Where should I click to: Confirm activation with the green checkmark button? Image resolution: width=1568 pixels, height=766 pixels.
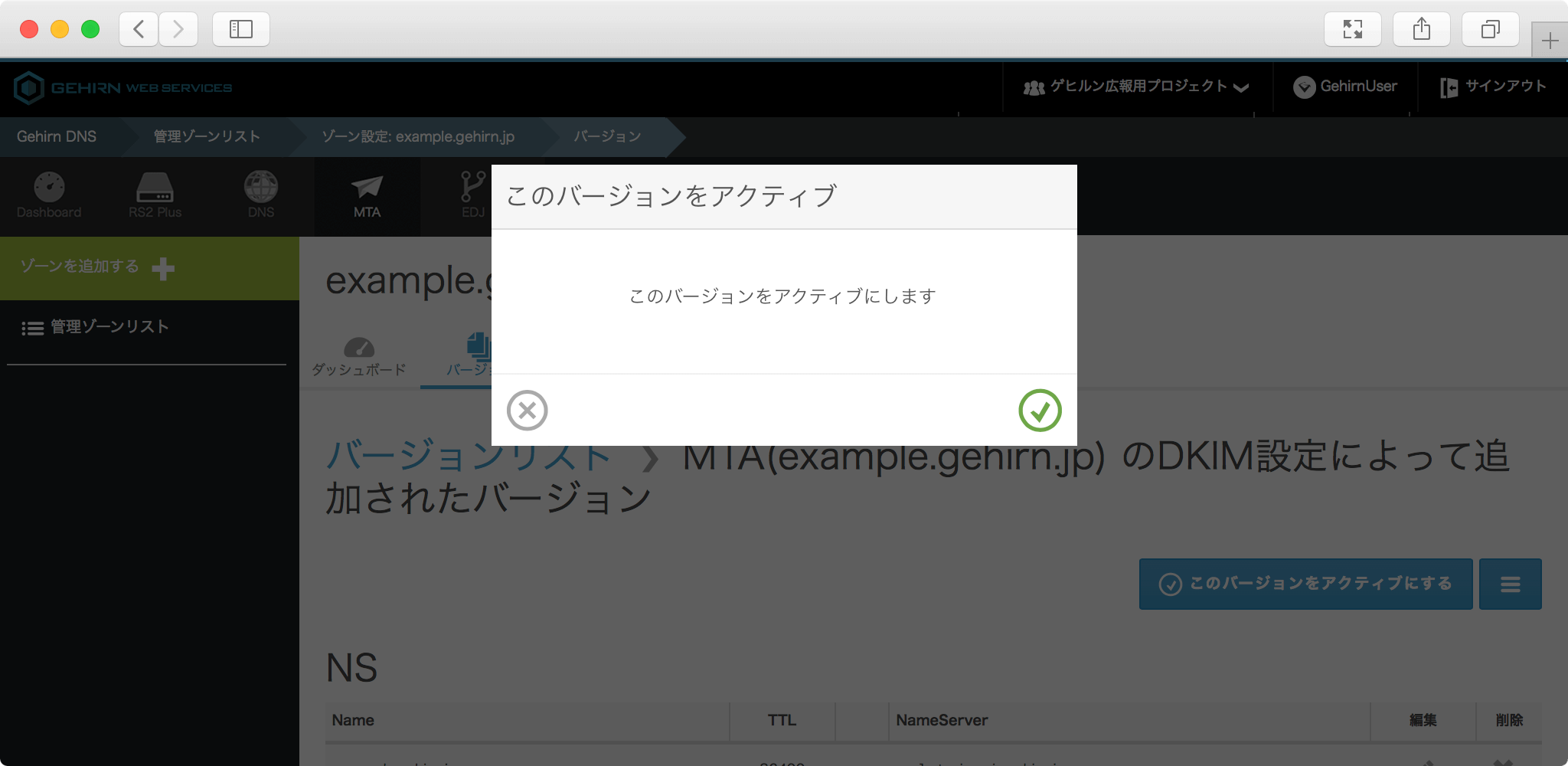[x=1040, y=411]
